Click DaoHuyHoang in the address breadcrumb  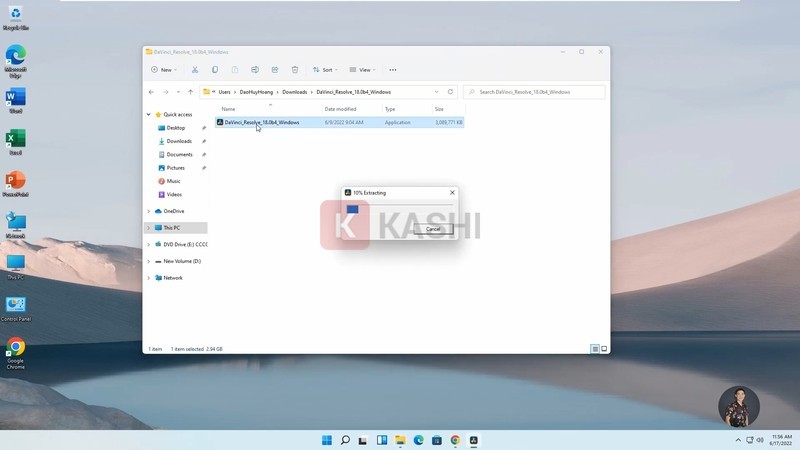pyautogui.click(x=256, y=92)
